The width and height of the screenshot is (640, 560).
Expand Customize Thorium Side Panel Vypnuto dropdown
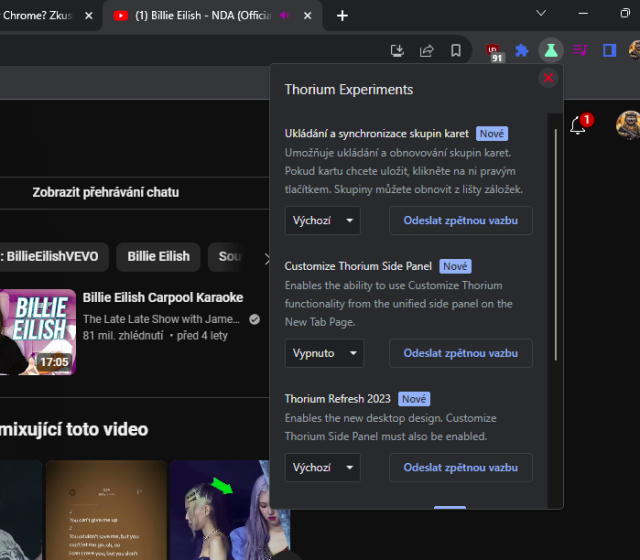[324, 353]
